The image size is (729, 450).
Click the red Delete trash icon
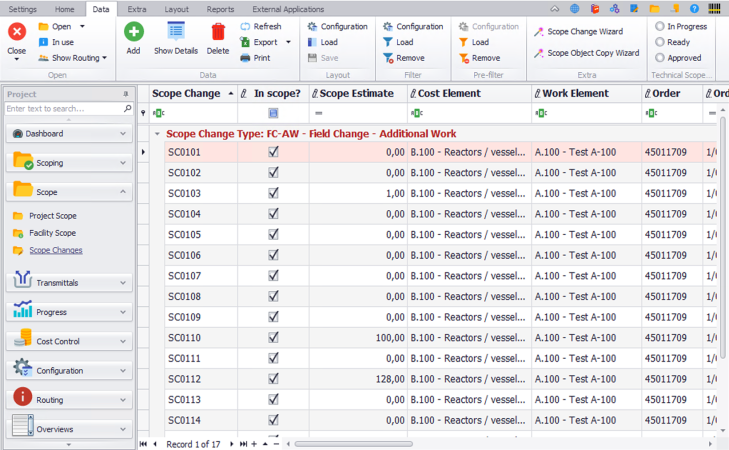tap(217, 32)
